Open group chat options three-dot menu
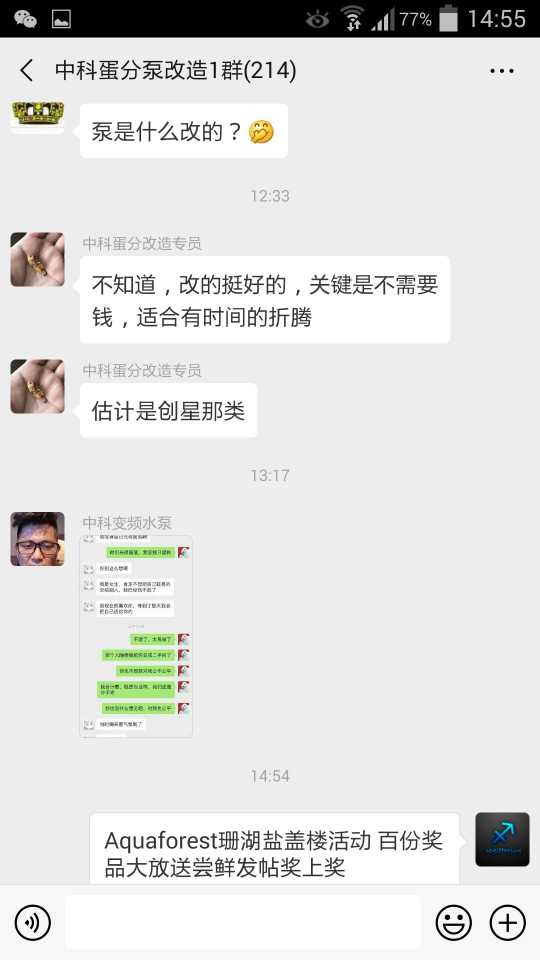Screen dimensions: 540x960 point(501,71)
